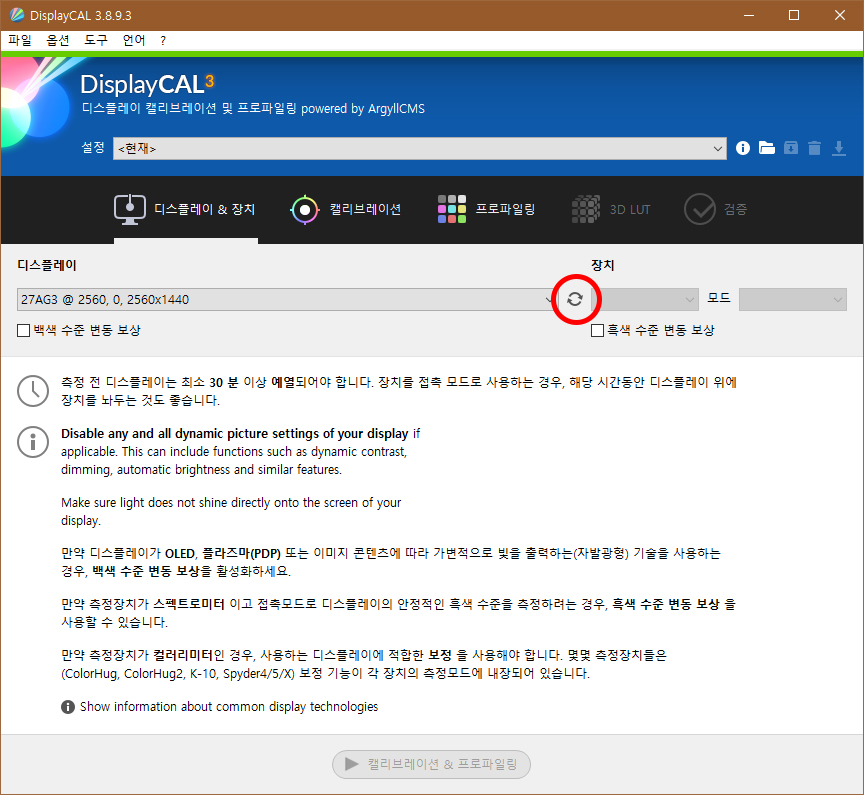Click the OLED, 플라즈마(PDP) paragraph
Image resolution: width=864 pixels, height=795 pixels.
(391, 562)
